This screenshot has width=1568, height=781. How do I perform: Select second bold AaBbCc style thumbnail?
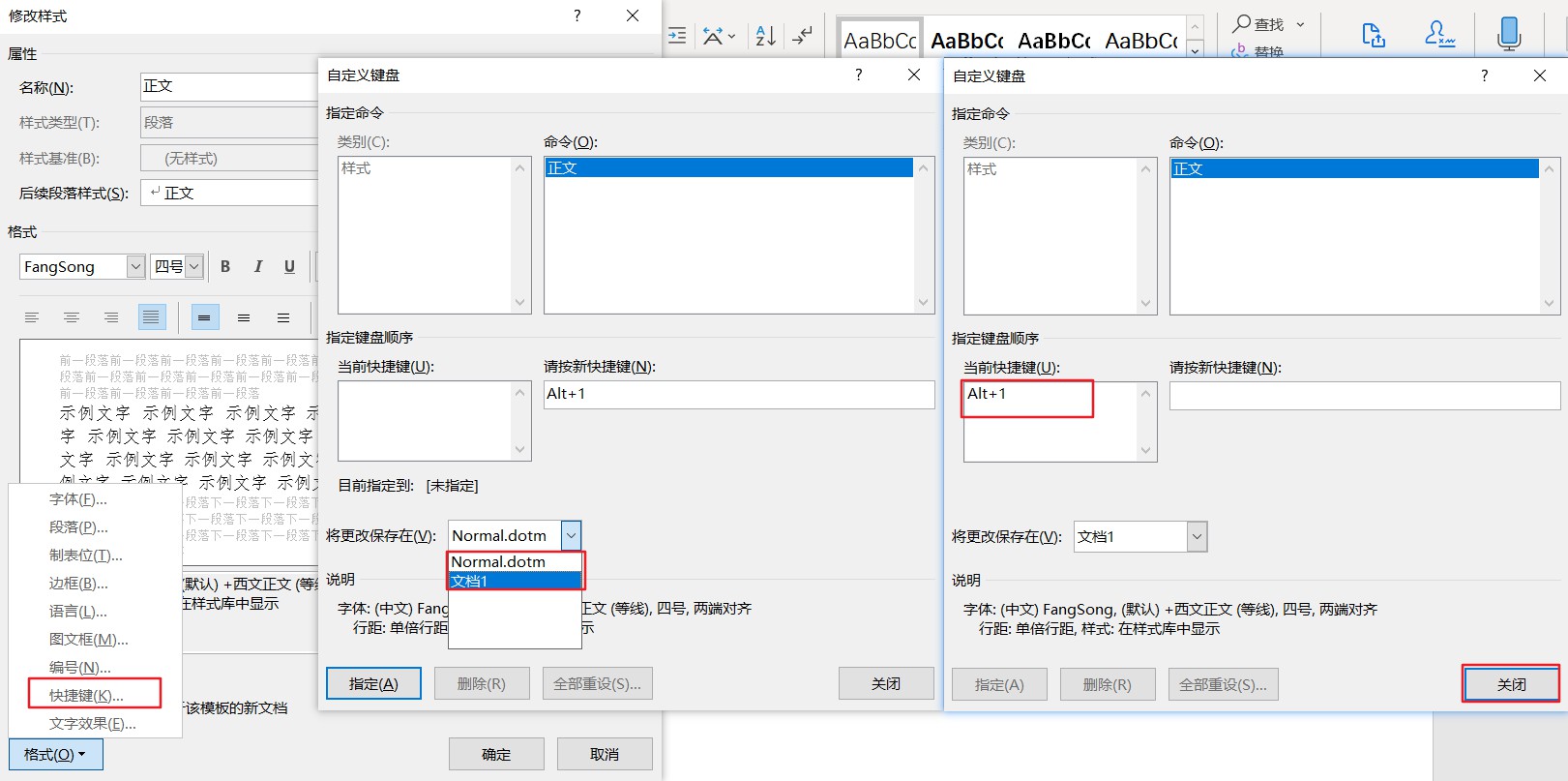(x=966, y=41)
